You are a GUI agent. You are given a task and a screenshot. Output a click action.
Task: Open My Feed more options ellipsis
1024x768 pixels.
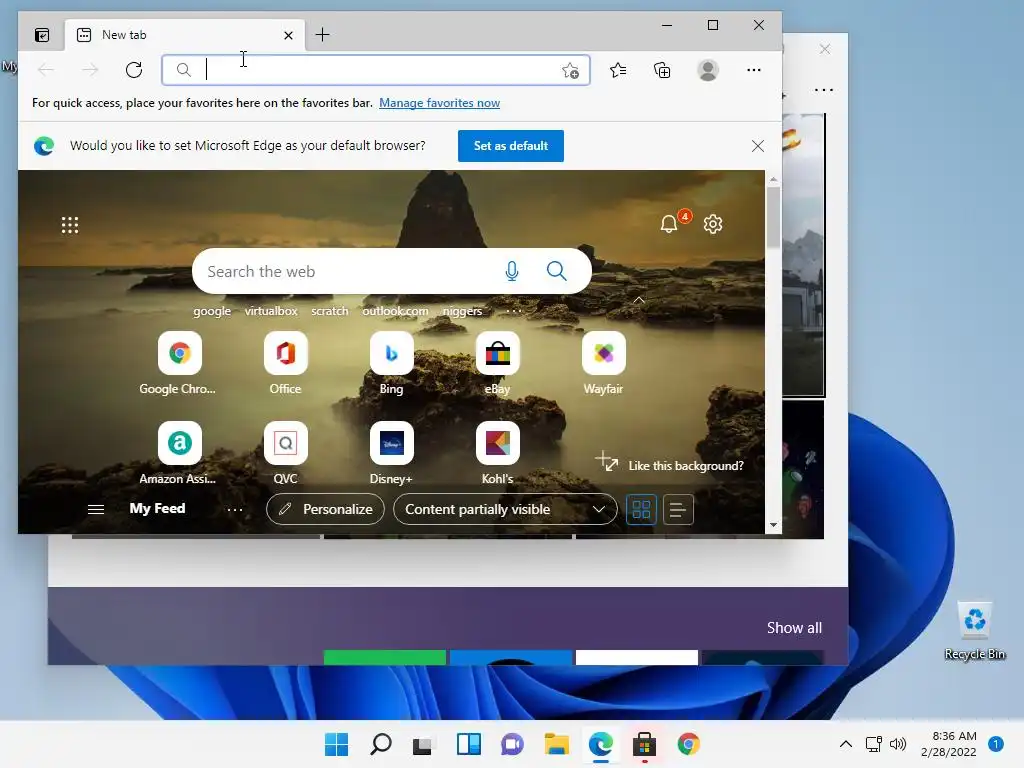(235, 509)
